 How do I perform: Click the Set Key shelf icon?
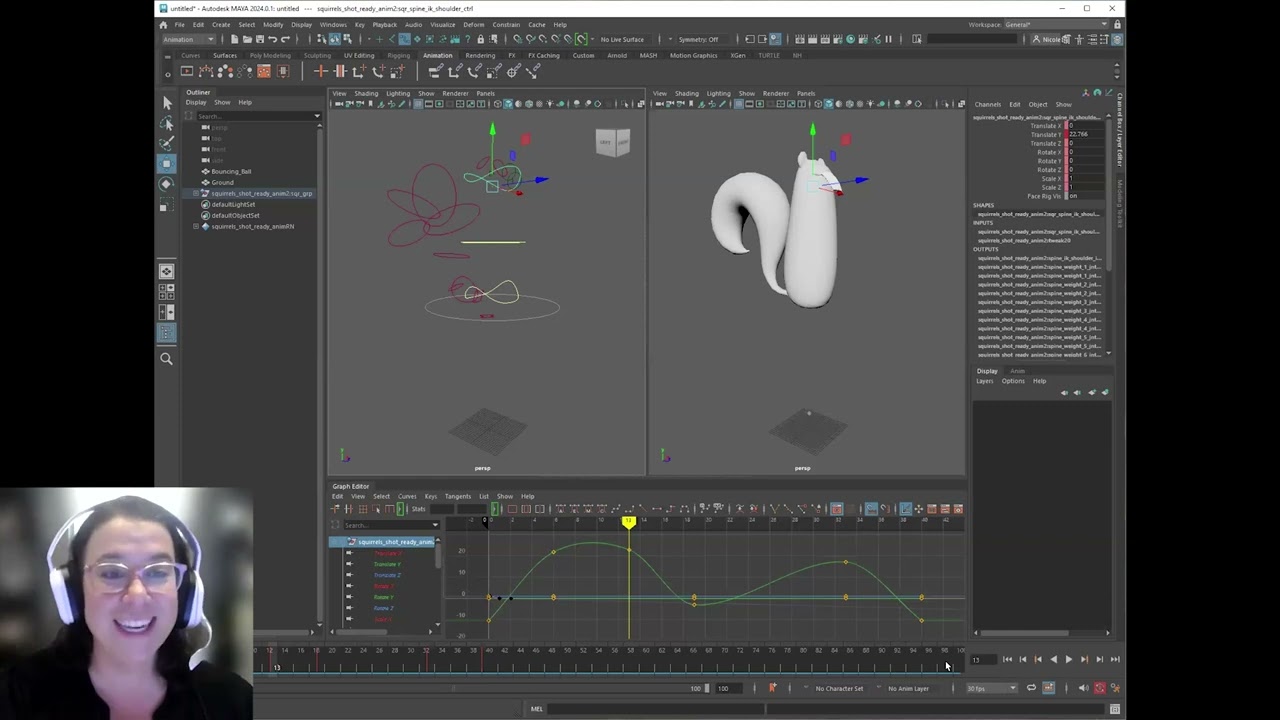pyautogui.click(x=321, y=71)
